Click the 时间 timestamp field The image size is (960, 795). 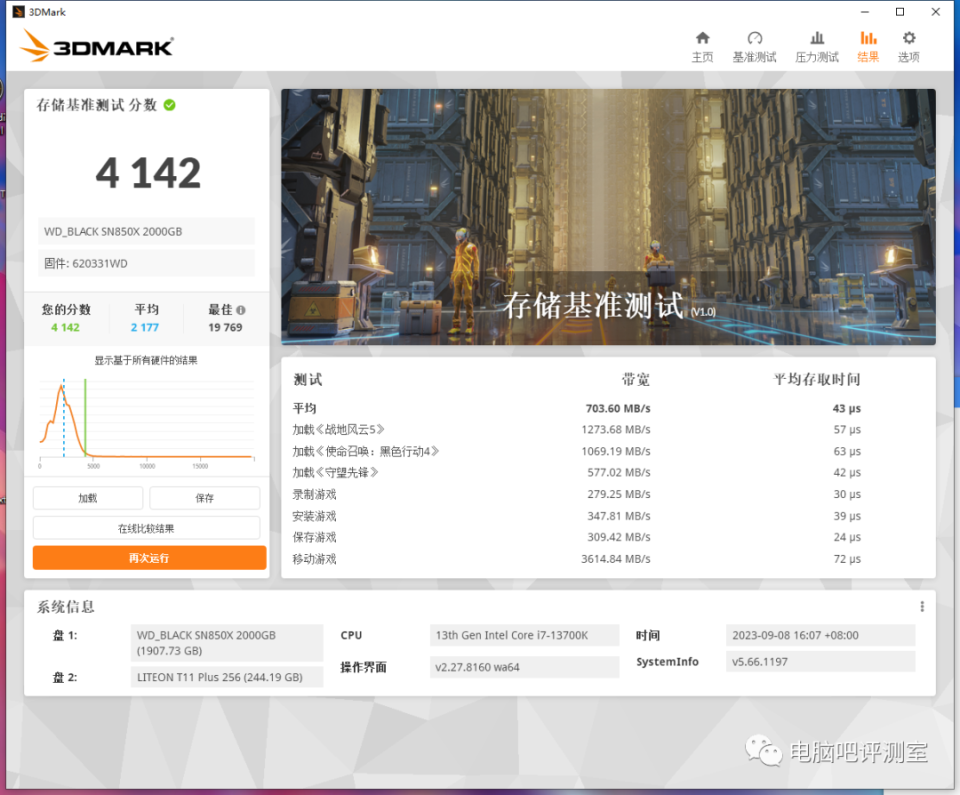coord(820,635)
